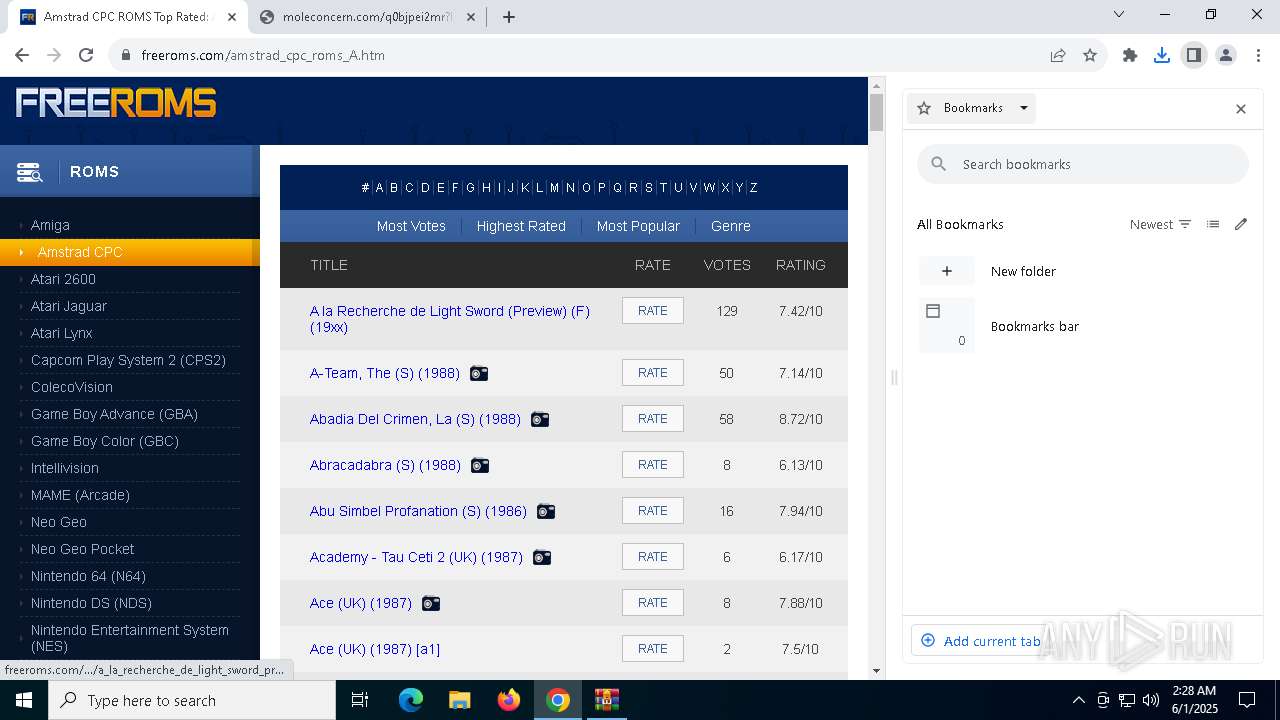Click the taskbar search box
Screen dimensions: 1280x720
click(192, 700)
